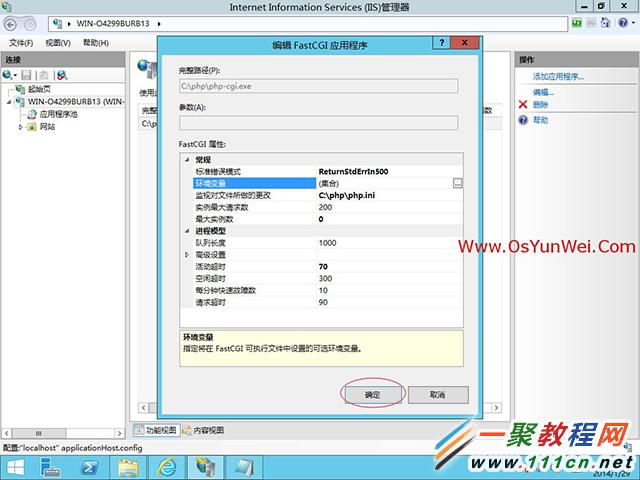The width and height of the screenshot is (640, 480).
Task: Click the activity timeout value 70
Action: [x=323, y=267]
